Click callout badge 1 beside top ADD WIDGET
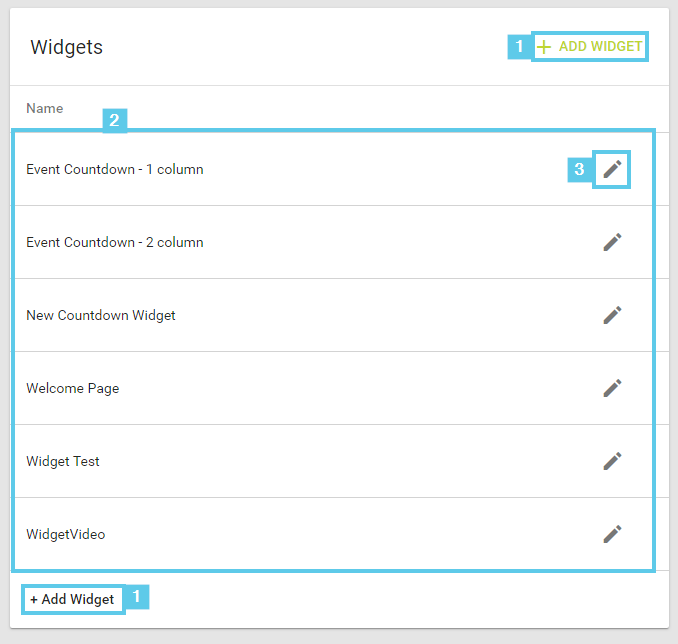This screenshot has height=644, width=678. click(x=519, y=46)
